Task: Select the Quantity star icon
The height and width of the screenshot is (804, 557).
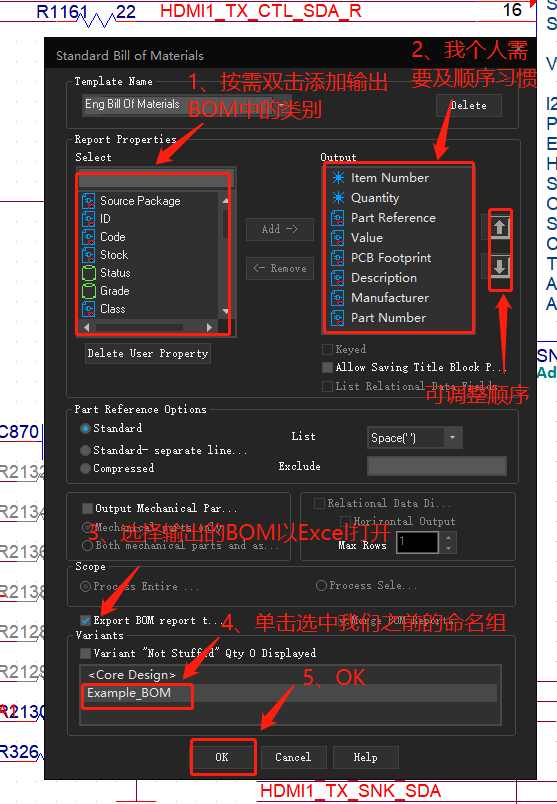Action: click(338, 197)
